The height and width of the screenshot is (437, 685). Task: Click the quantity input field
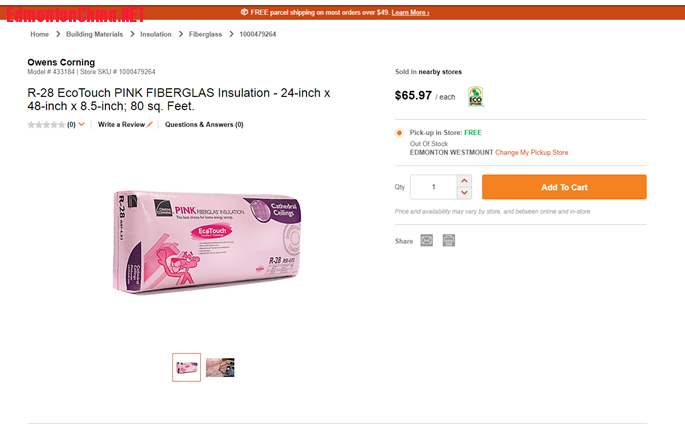pos(434,187)
